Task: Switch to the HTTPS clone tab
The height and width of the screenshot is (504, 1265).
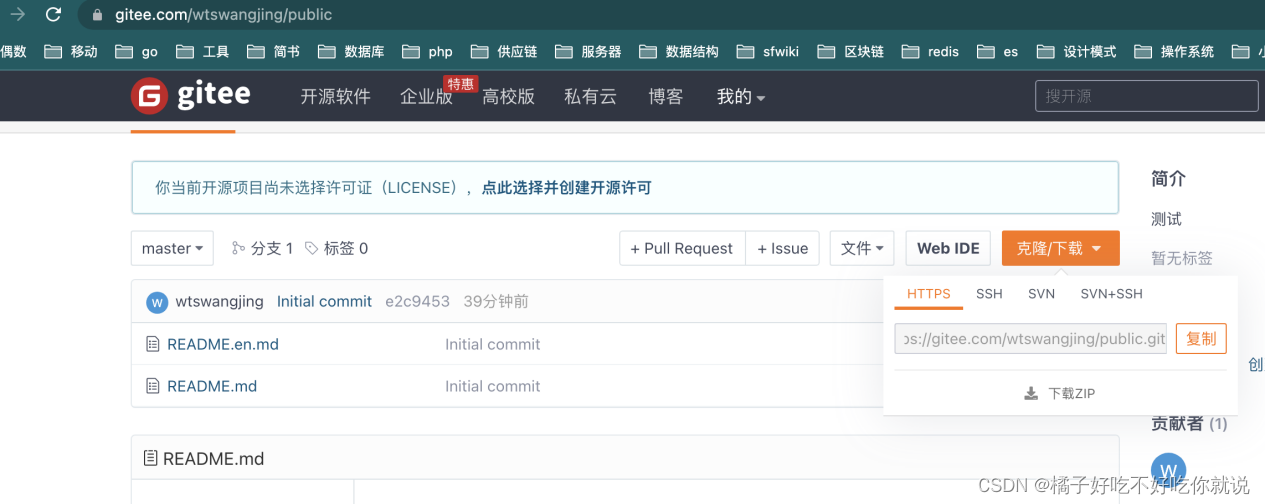Action: (x=929, y=294)
